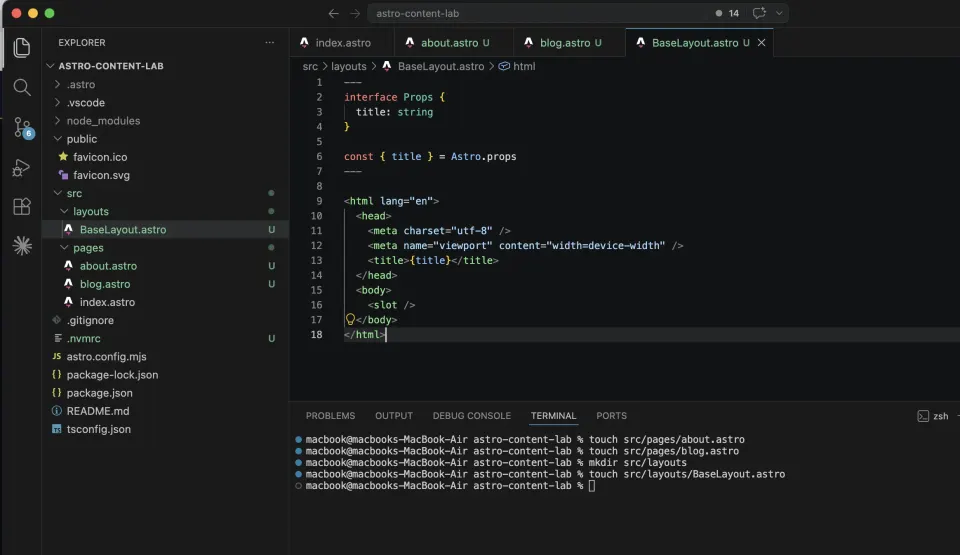
Task: Open the chat icon in title bar
Action: click(759, 13)
